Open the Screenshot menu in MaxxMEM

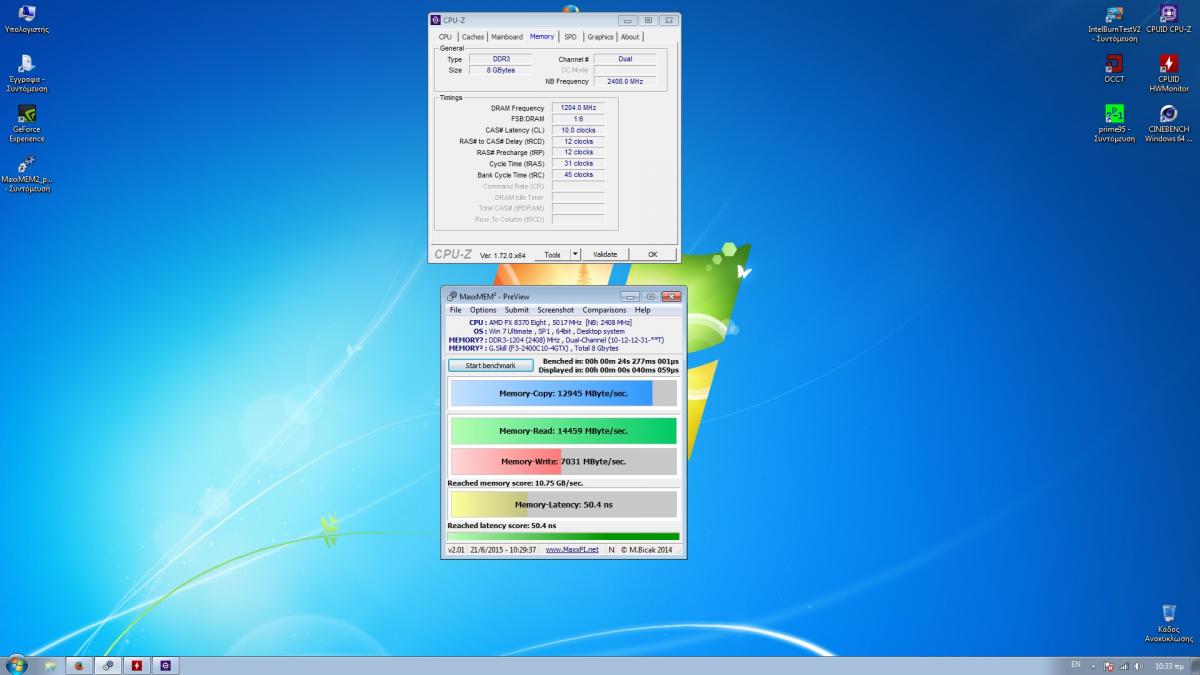click(556, 310)
